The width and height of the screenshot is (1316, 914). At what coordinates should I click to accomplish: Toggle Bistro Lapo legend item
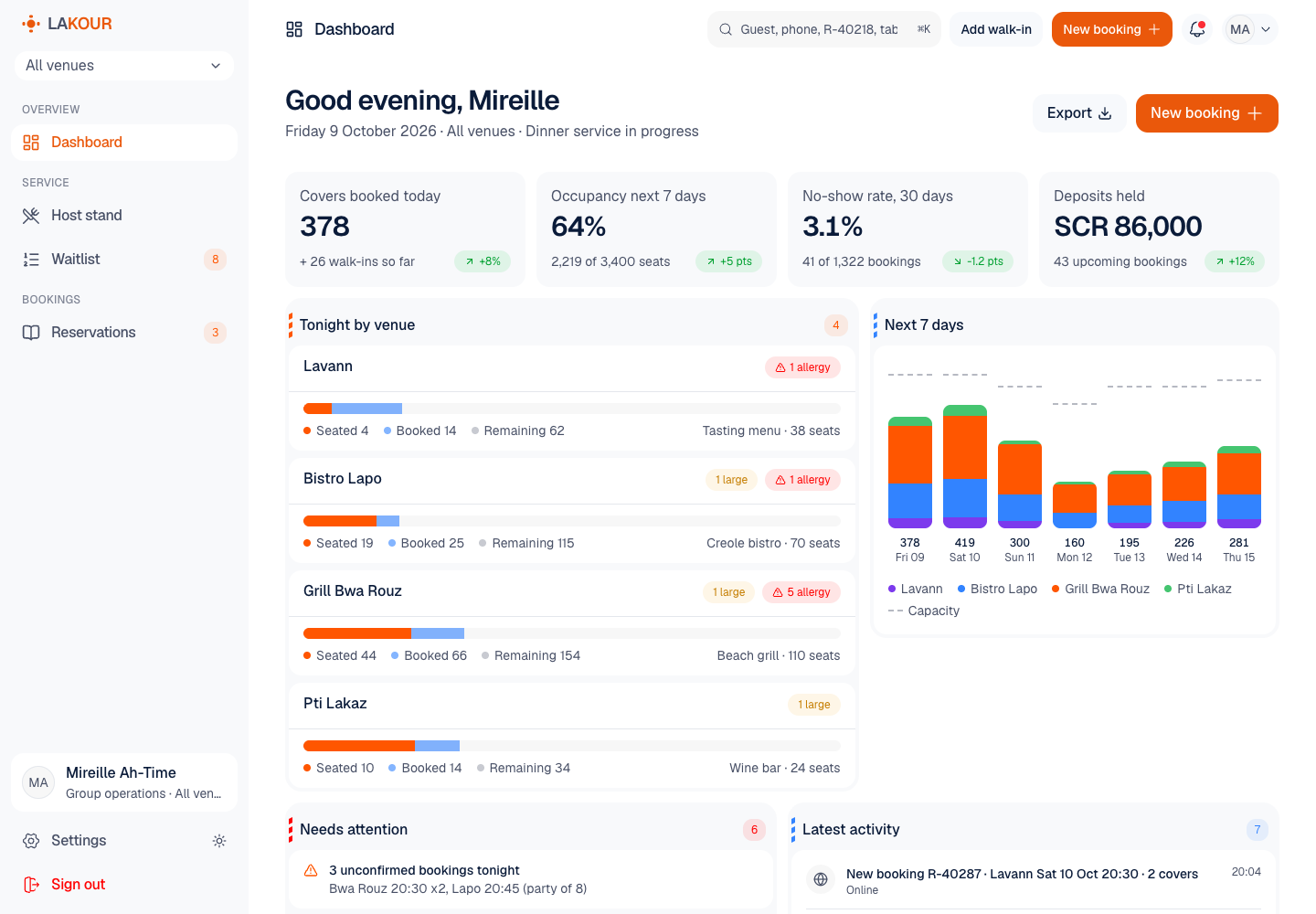click(998, 590)
